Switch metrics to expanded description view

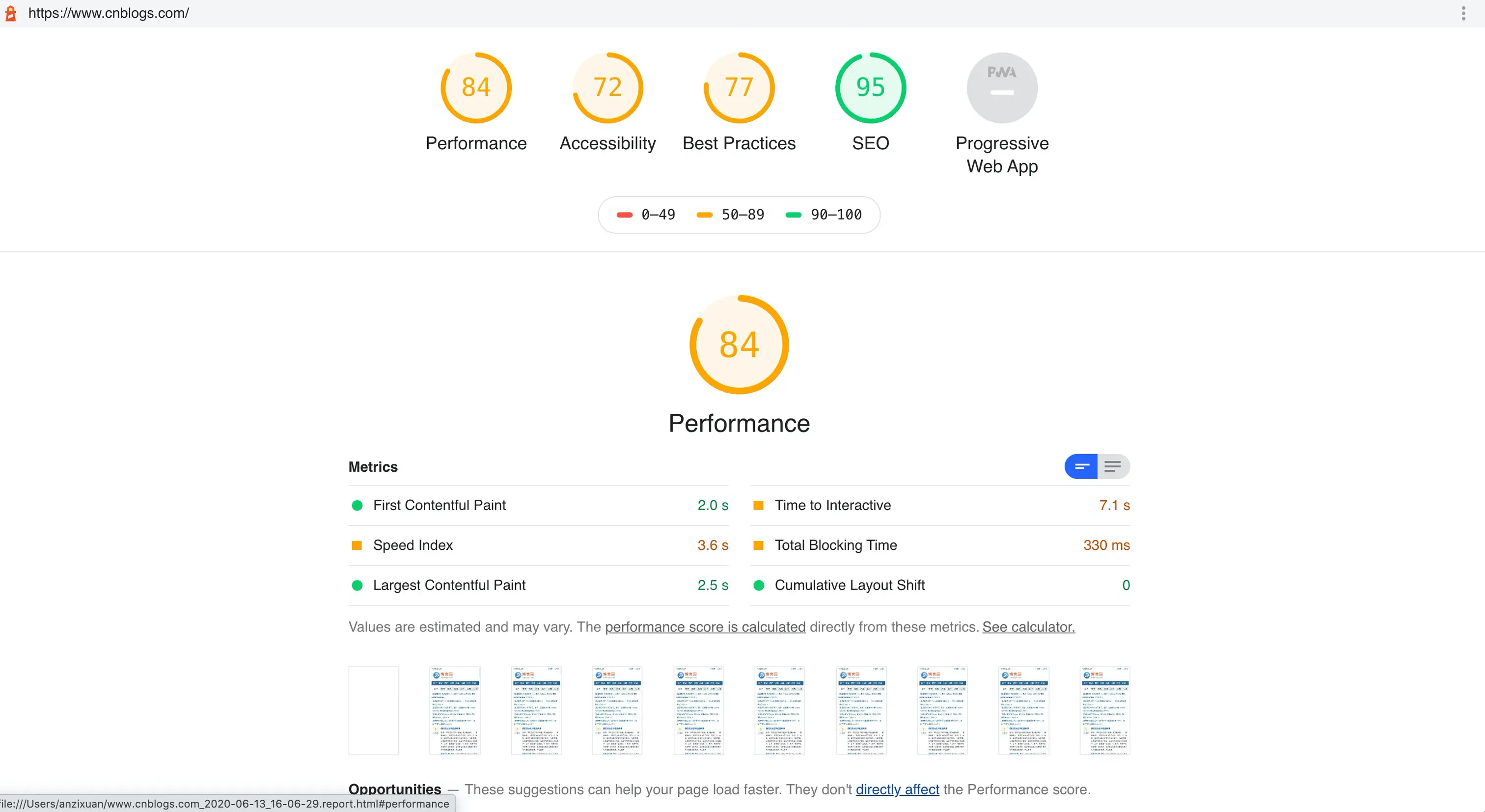coord(1113,466)
